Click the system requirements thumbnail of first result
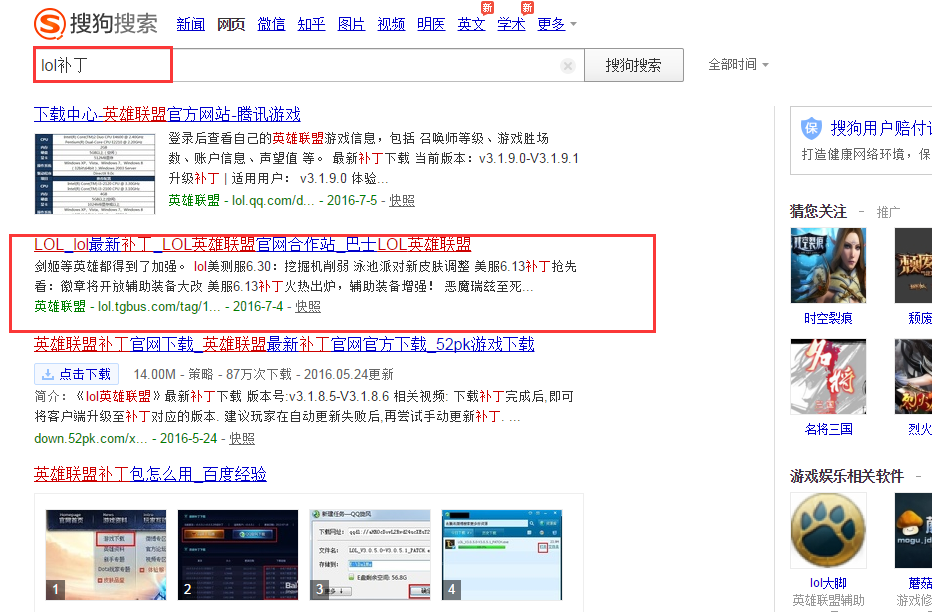932x612 pixels. [95, 173]
